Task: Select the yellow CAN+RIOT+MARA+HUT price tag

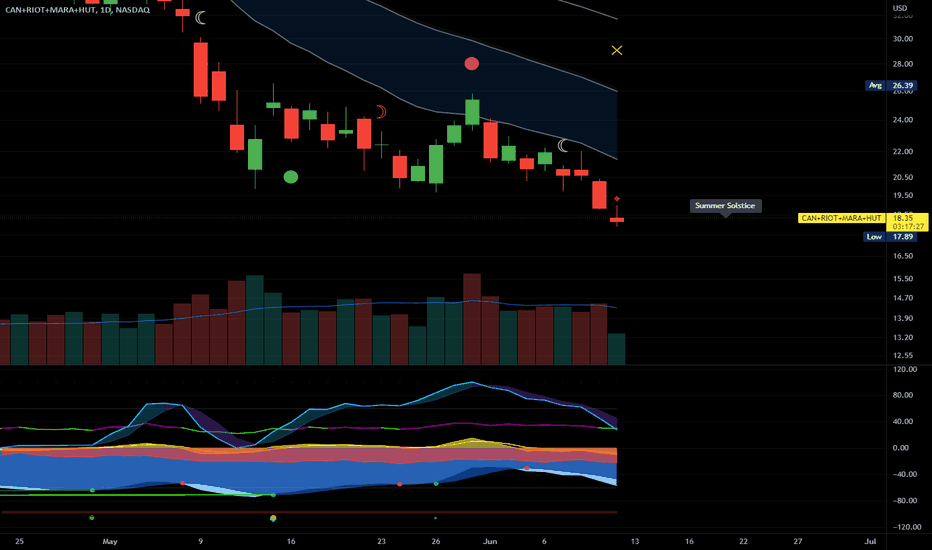Action: (x=841, y=218)
